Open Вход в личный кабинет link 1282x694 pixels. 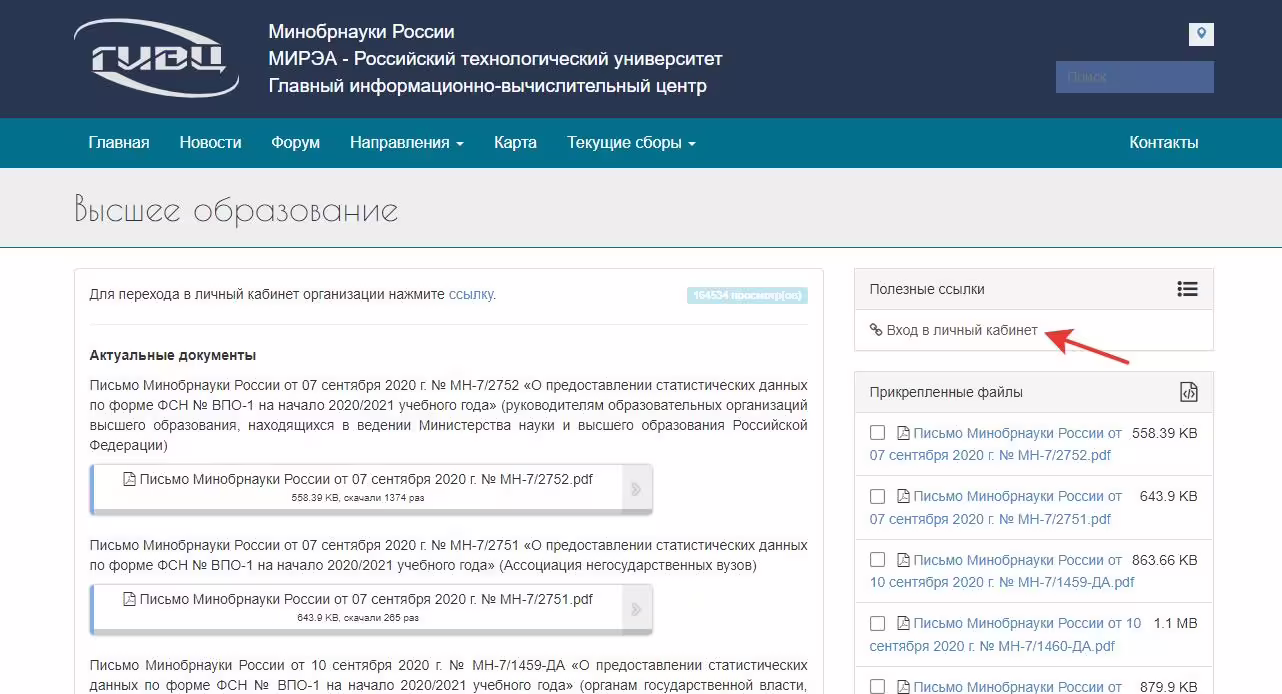pos(962,330)
